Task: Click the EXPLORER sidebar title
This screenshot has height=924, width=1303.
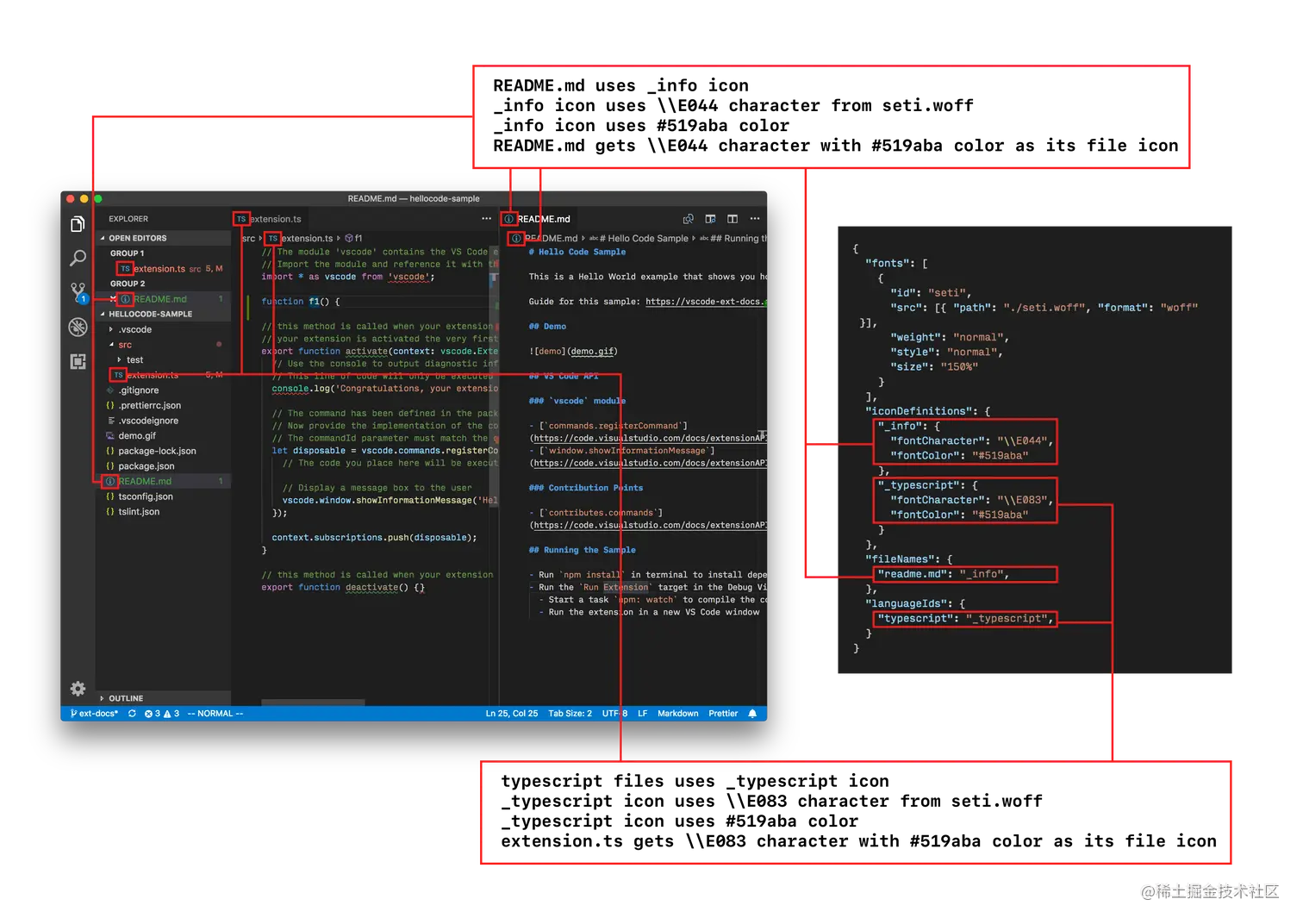Action: click(x=128, y=219)
